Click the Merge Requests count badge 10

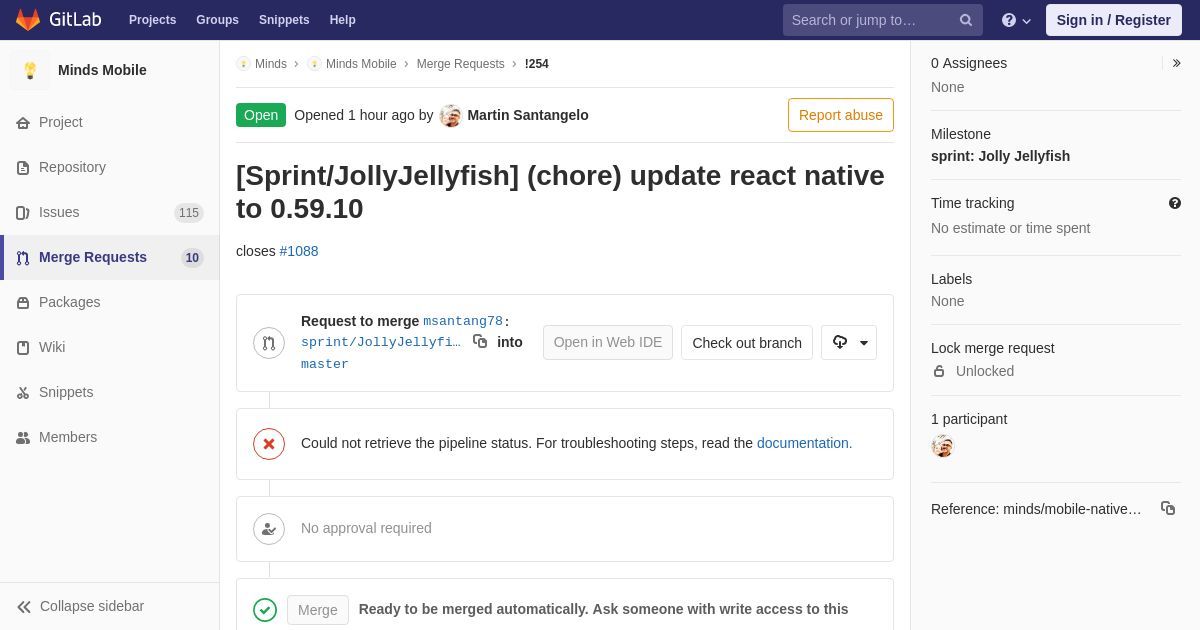[192, 258]
